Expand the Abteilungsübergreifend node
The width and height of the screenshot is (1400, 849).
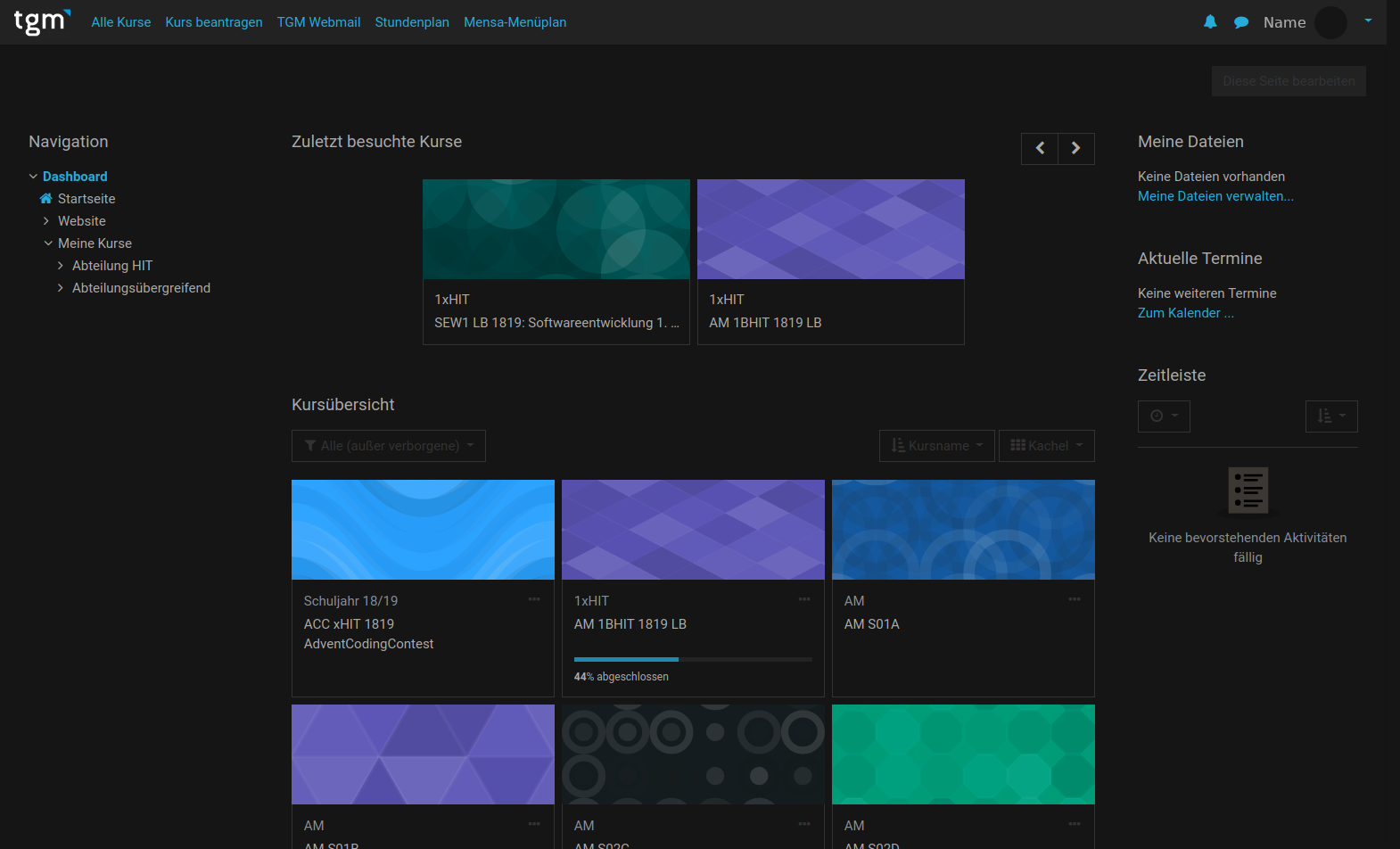click(x=61, y=288)
